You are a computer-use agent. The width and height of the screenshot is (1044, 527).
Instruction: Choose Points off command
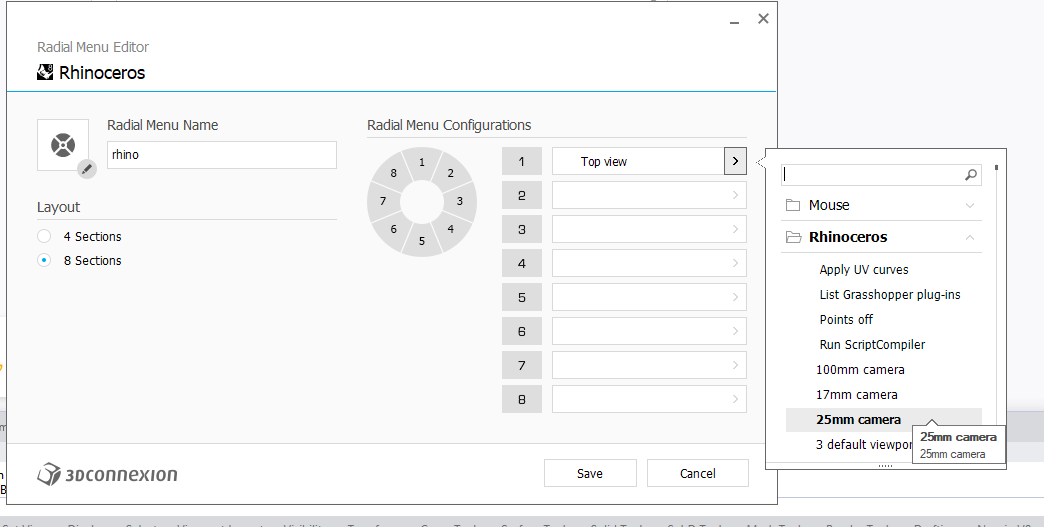pyautogui.click(x=846, y=319)
